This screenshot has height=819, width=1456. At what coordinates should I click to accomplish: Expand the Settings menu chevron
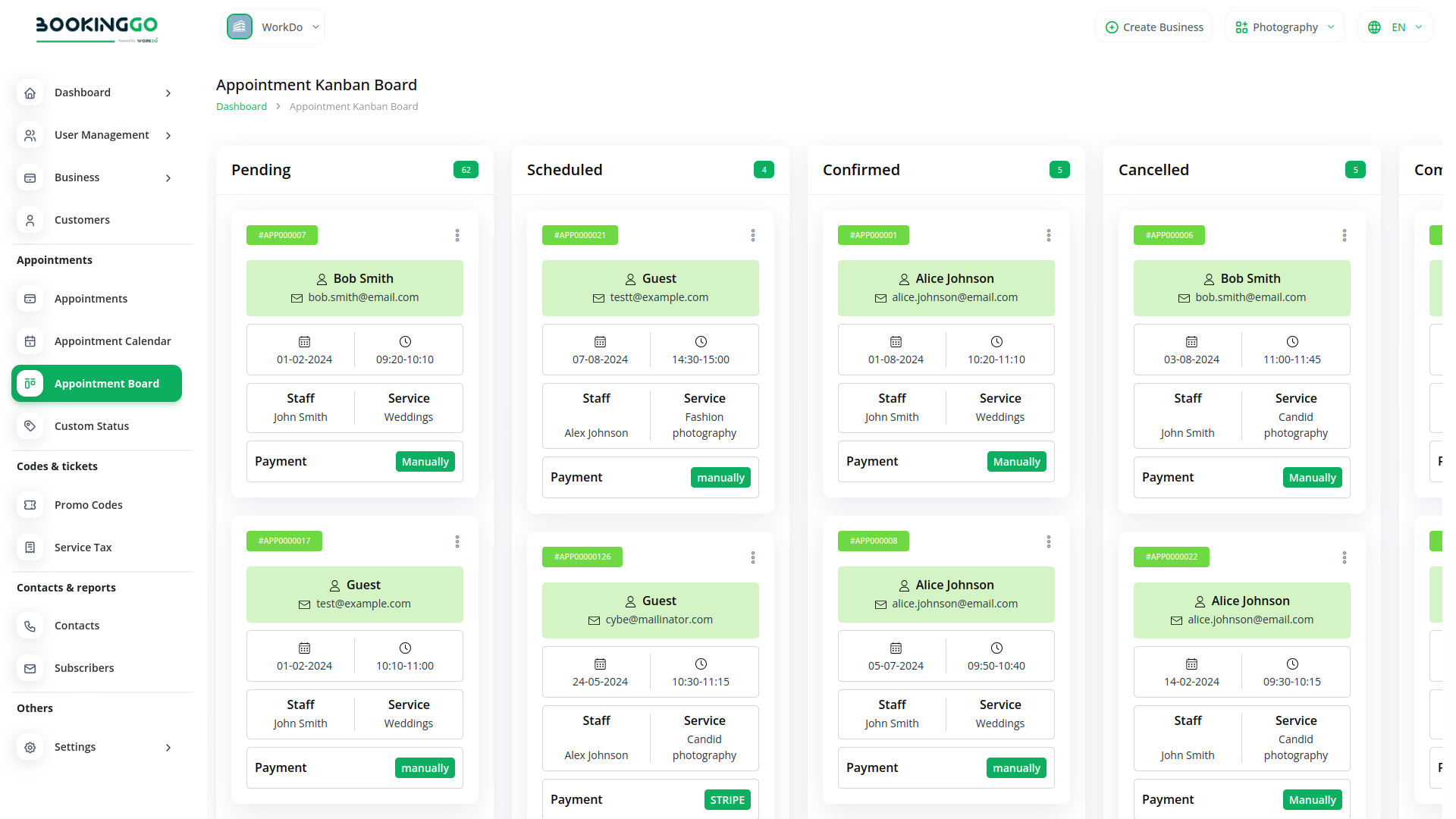point(168,748)
